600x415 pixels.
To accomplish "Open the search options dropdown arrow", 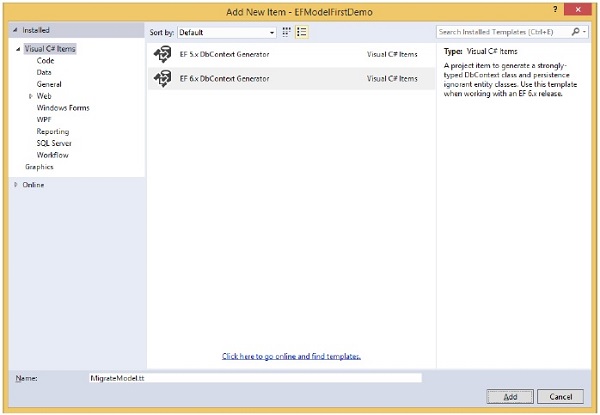I will [584, 32].
